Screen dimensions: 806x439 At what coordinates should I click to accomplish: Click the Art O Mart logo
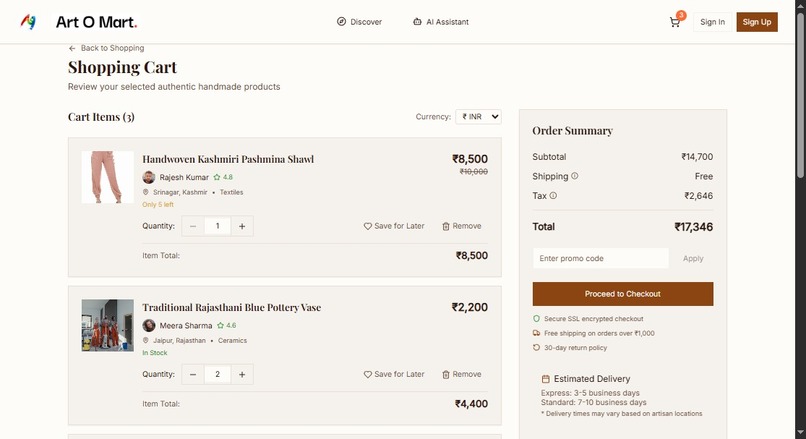click(78, 22)
